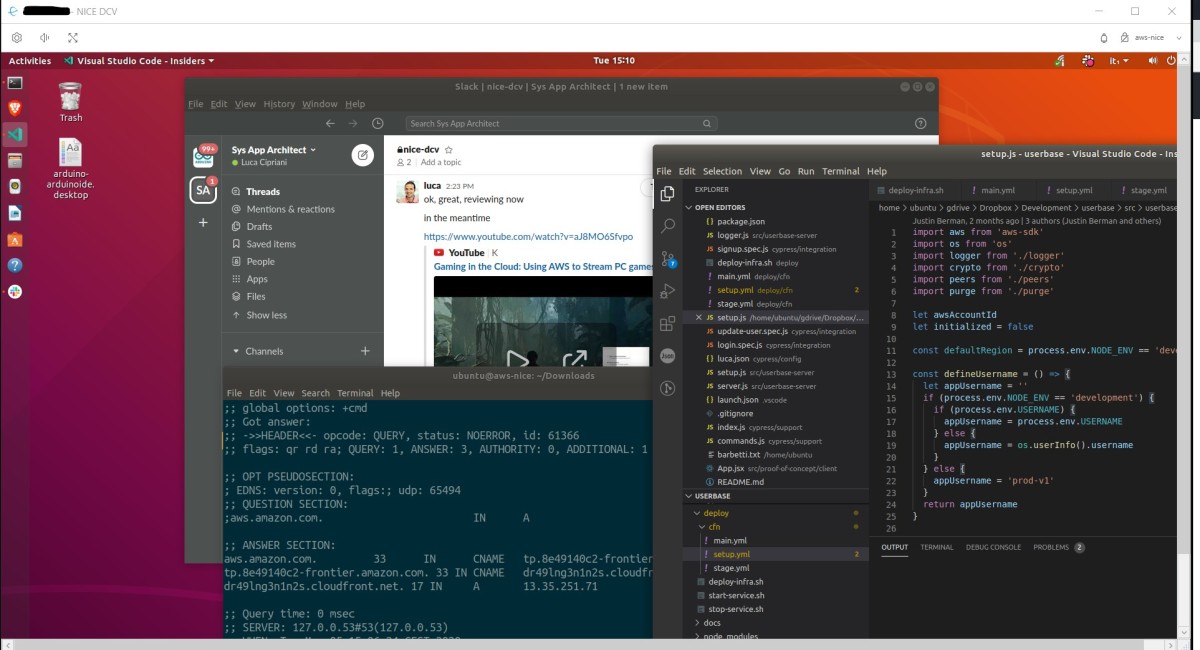
Task: Switch to the stage.yml editor tab
Action: (1141, 190)
